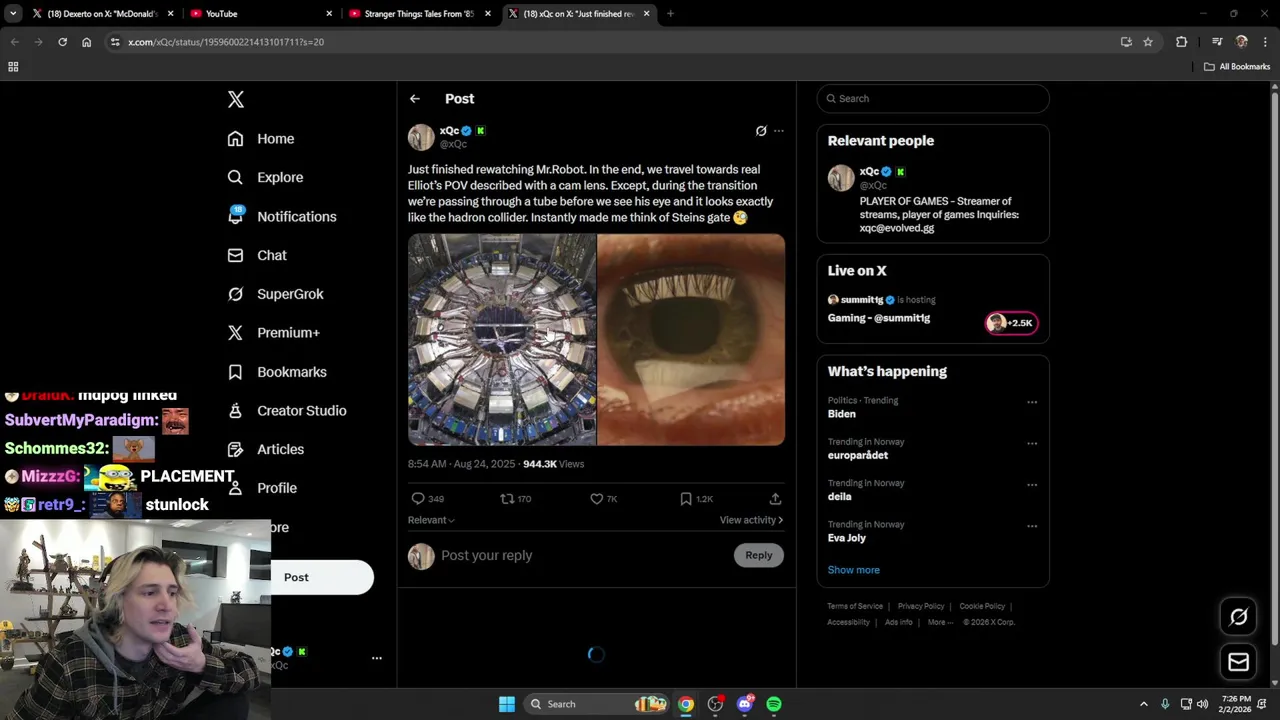Open Ads info footer link
The height and width of the screenshot is (720, 1280).
click(899, 622)
